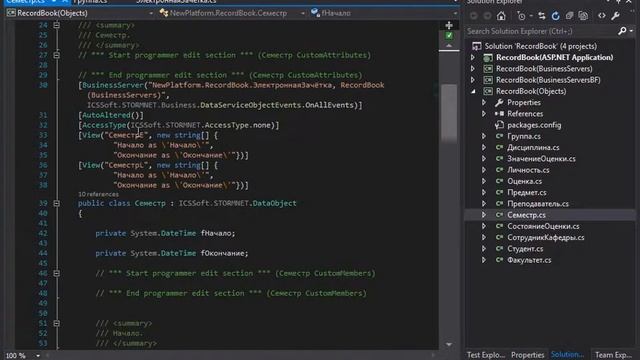The image size is (640, 360).
Task: Open the Properties bottom tab
Action: [527, 355]
